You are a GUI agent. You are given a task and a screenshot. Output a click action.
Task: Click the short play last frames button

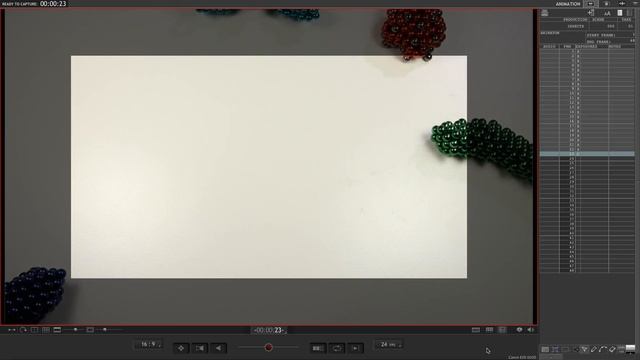tap(318, 348)
